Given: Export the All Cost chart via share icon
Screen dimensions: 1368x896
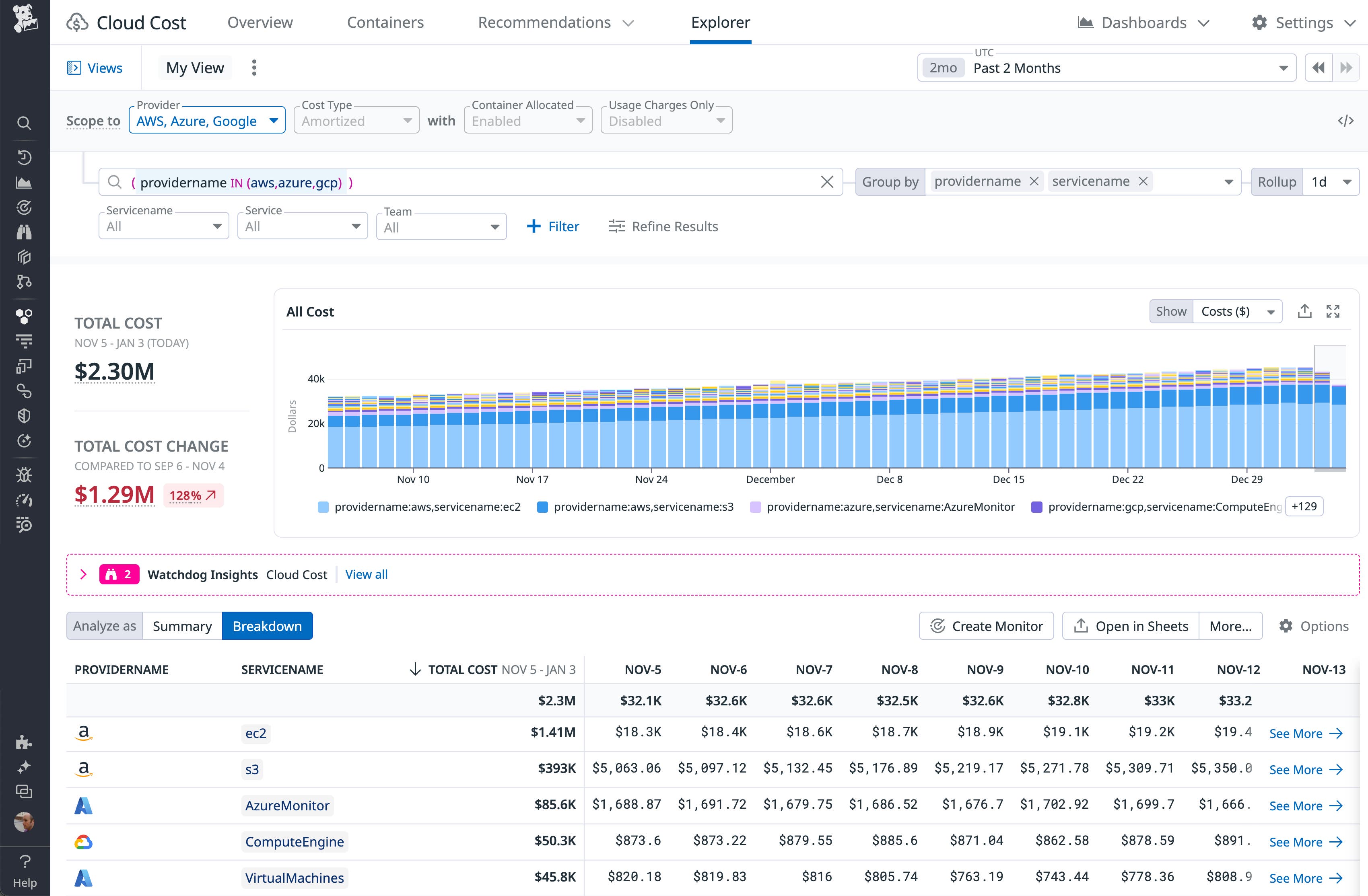Looking at the screenshot, I should [1305, 311].
